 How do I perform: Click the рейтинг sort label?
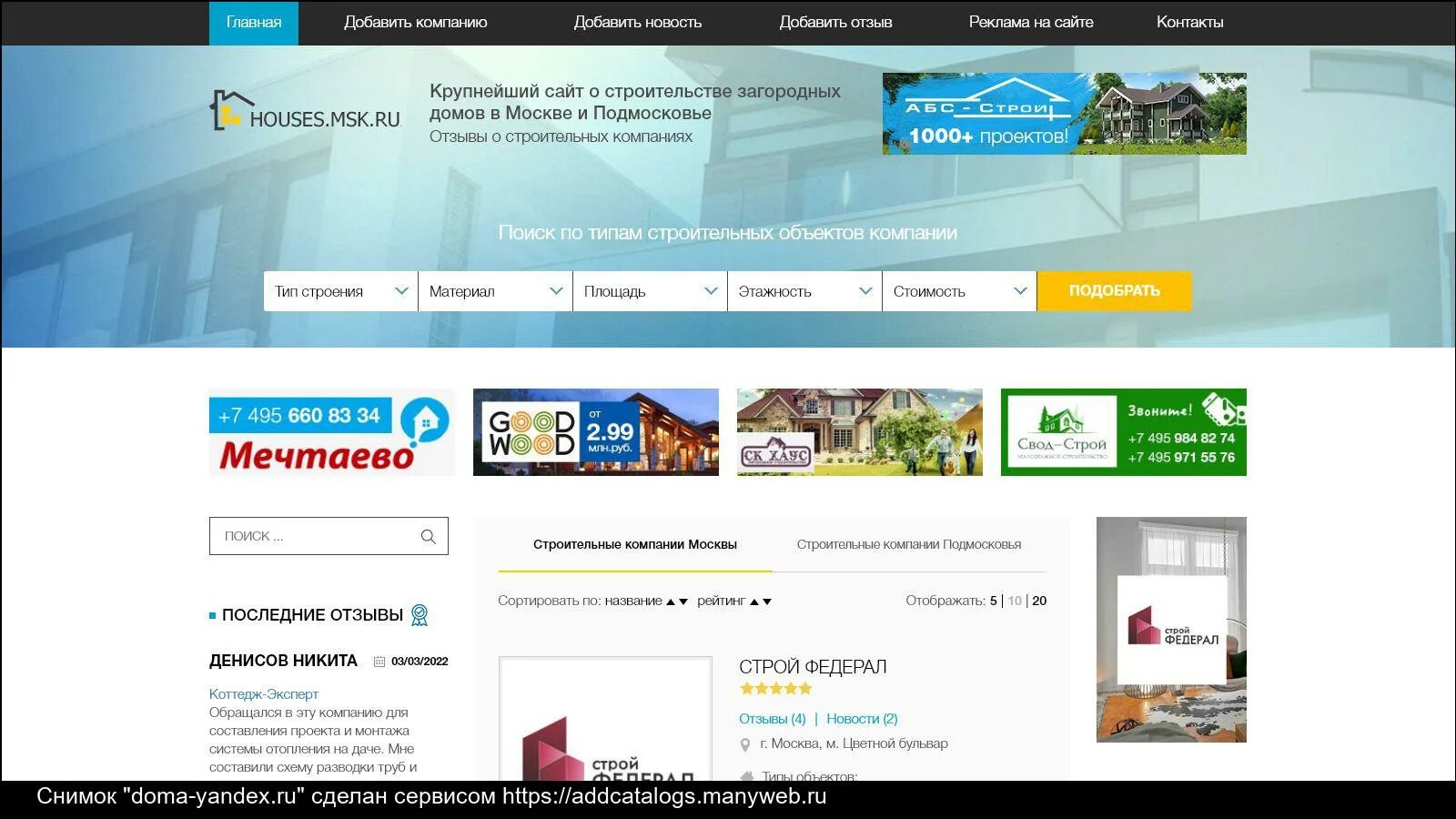[x=721, y=601]
